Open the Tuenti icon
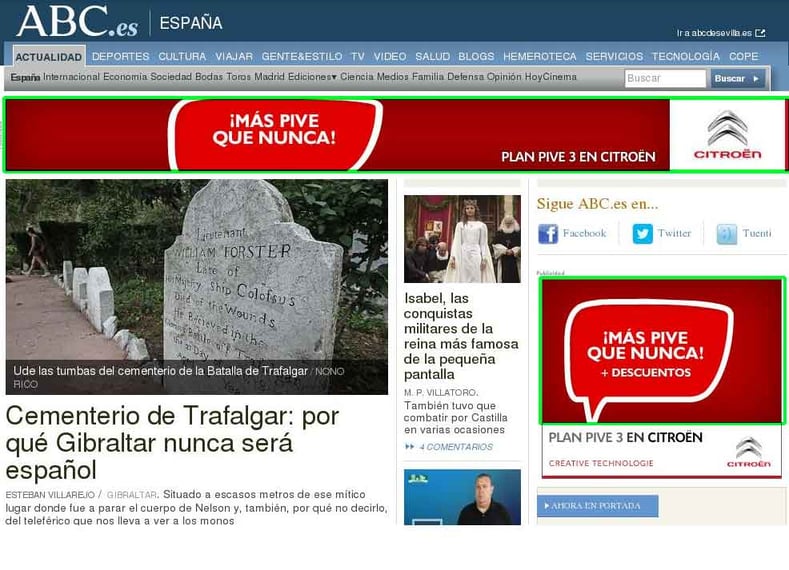The width and height of the screenshot is (789, 570). click(727, 234)
